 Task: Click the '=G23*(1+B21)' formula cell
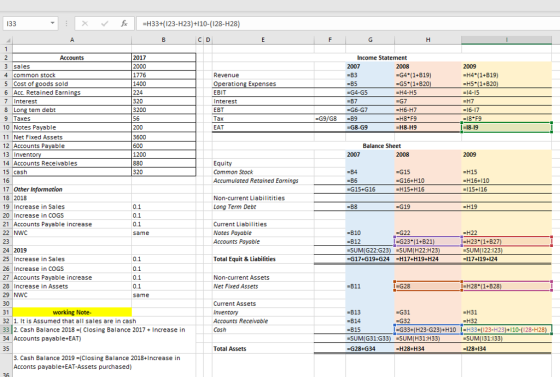tap(428, 242)
